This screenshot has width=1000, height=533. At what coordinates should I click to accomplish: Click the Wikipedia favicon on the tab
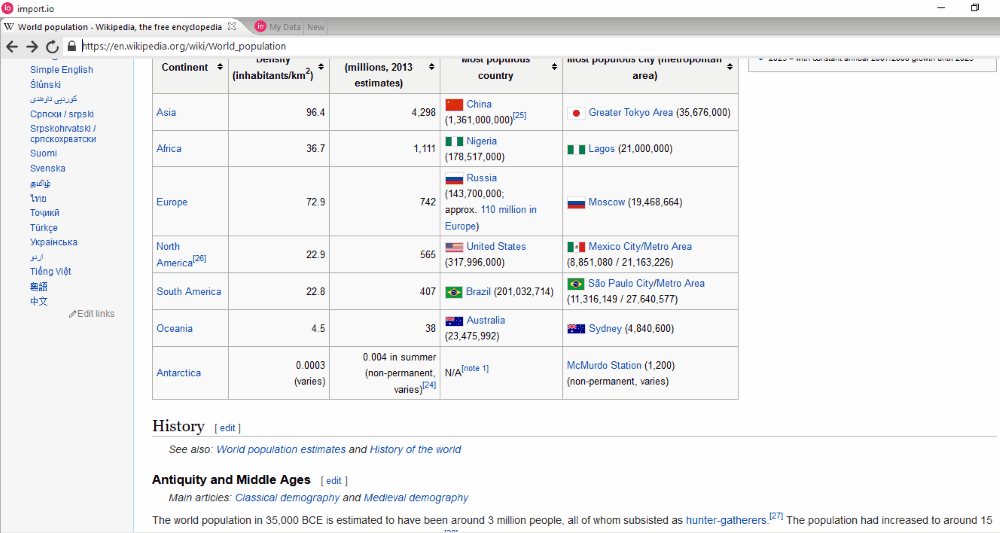9,27
